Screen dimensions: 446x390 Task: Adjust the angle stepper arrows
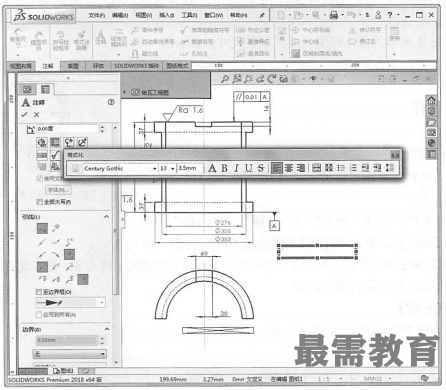pos(102,129)
